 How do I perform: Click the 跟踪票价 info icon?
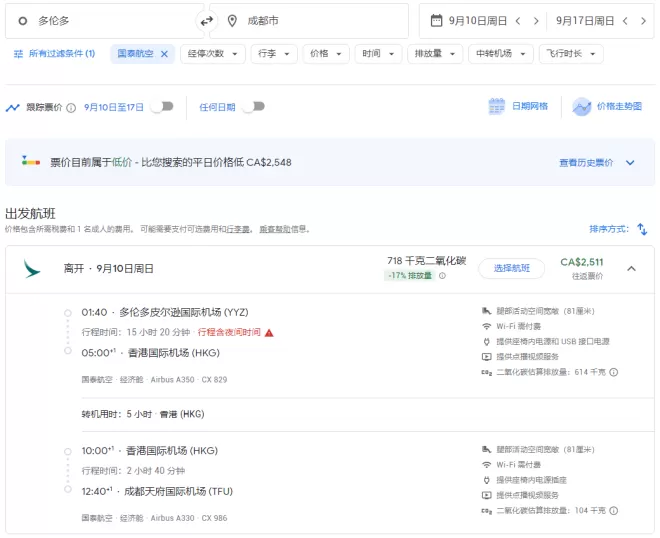pyautogui.click(x=71, y=108)
